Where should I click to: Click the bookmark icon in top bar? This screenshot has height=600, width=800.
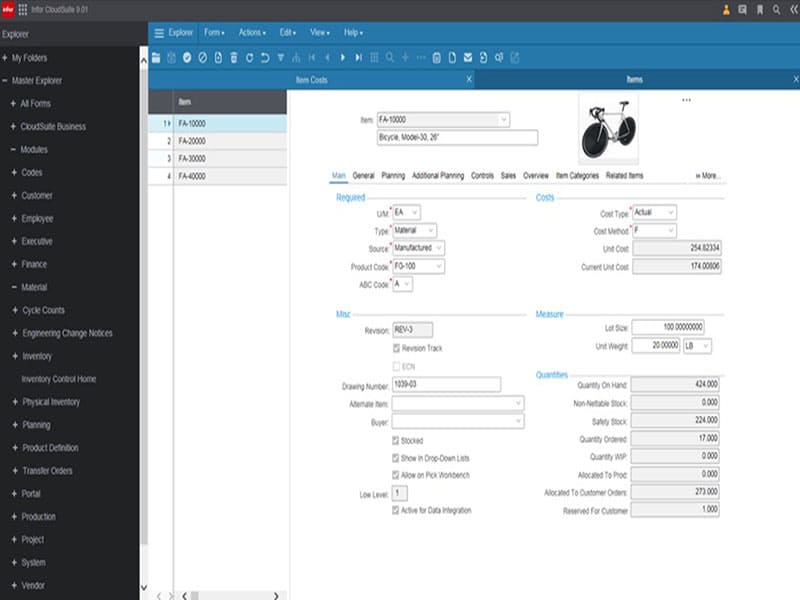coord(759,10)
